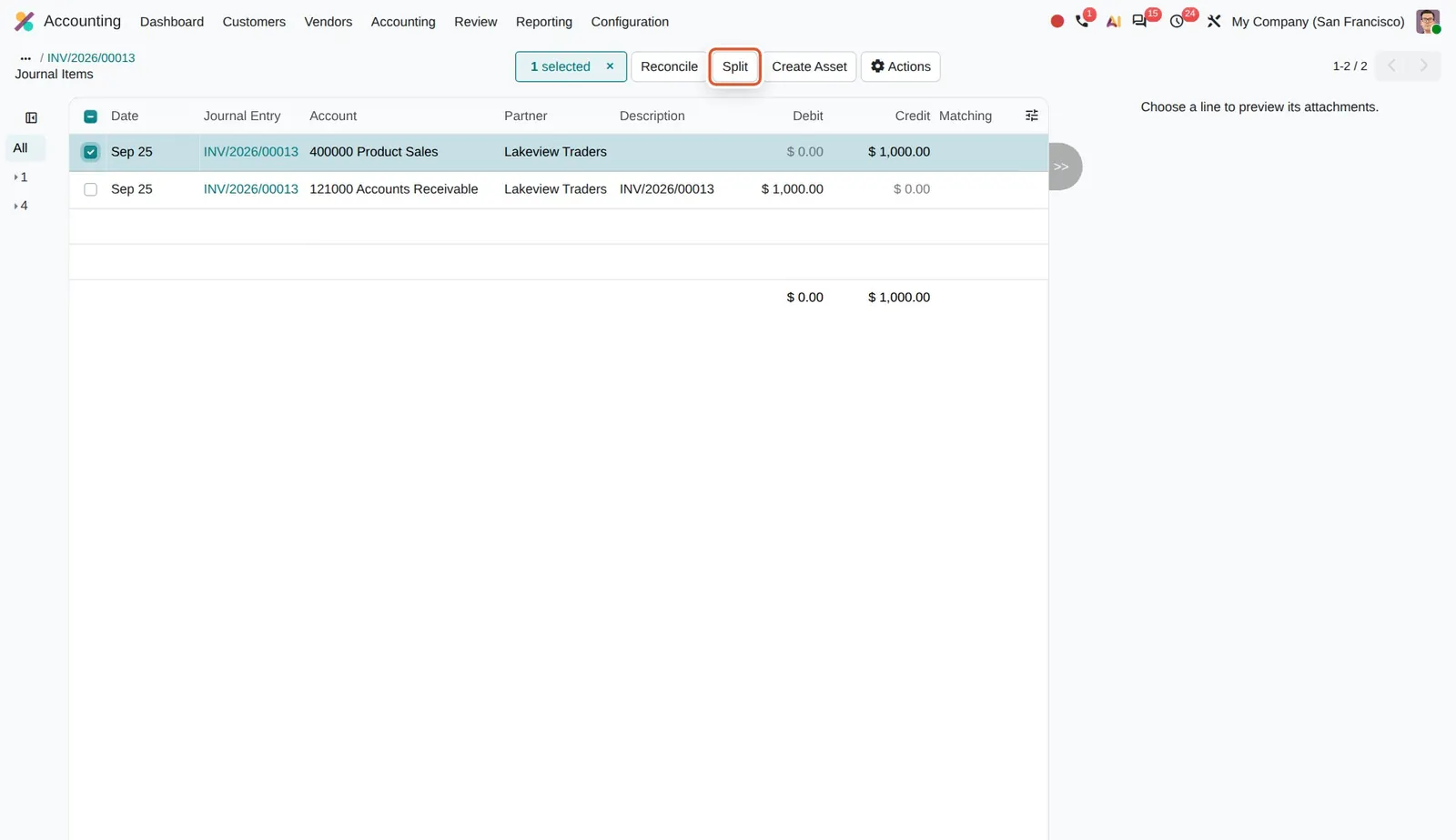
Task: Check the Accounts Receivable row checkbox
Action: tap(90, 189)
